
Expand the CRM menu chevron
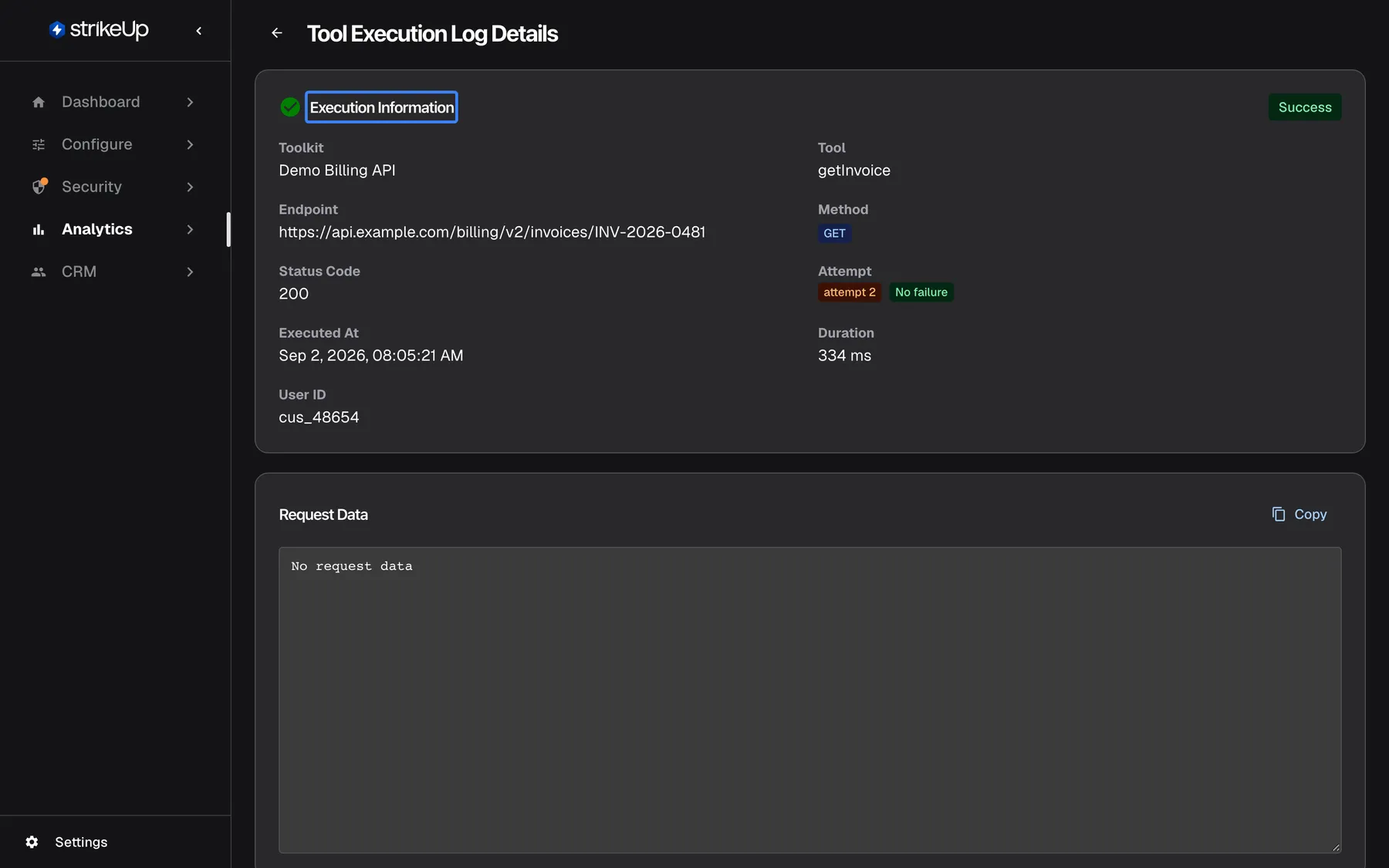pyautogui.click(x=190, y=272)
